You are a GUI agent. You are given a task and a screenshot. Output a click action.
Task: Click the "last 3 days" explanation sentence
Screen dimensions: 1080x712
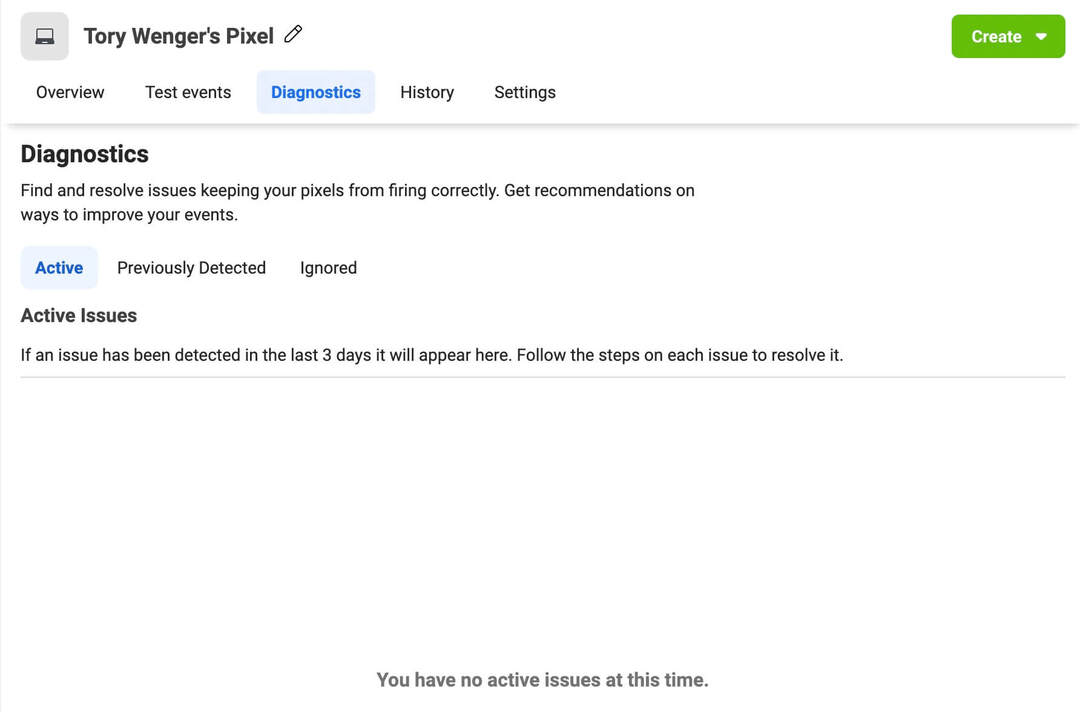coord(432,355)
